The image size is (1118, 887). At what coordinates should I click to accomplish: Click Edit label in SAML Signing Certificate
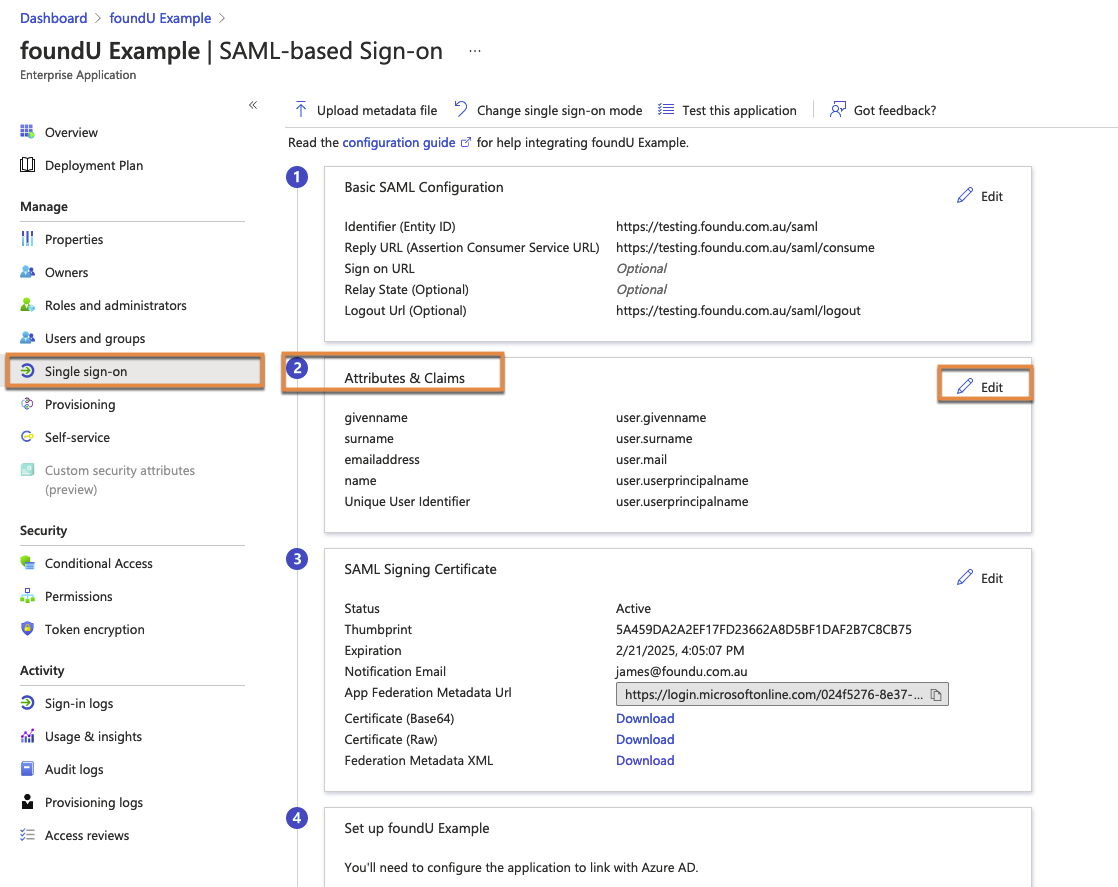(992, 578)
